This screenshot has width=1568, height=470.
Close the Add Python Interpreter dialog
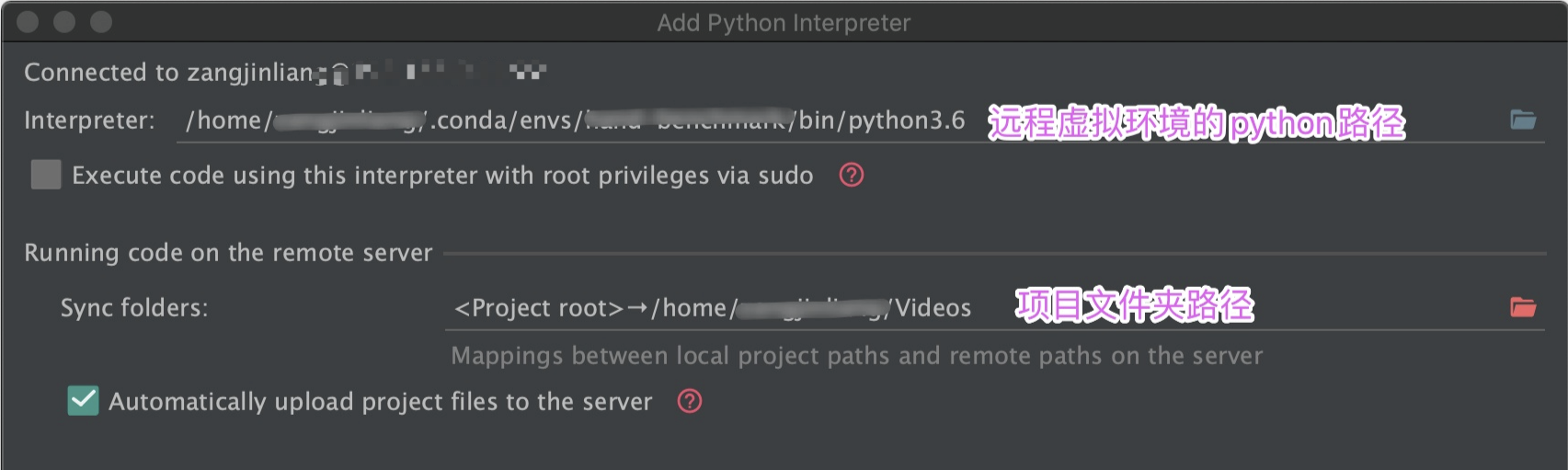[x=29, y=22]
